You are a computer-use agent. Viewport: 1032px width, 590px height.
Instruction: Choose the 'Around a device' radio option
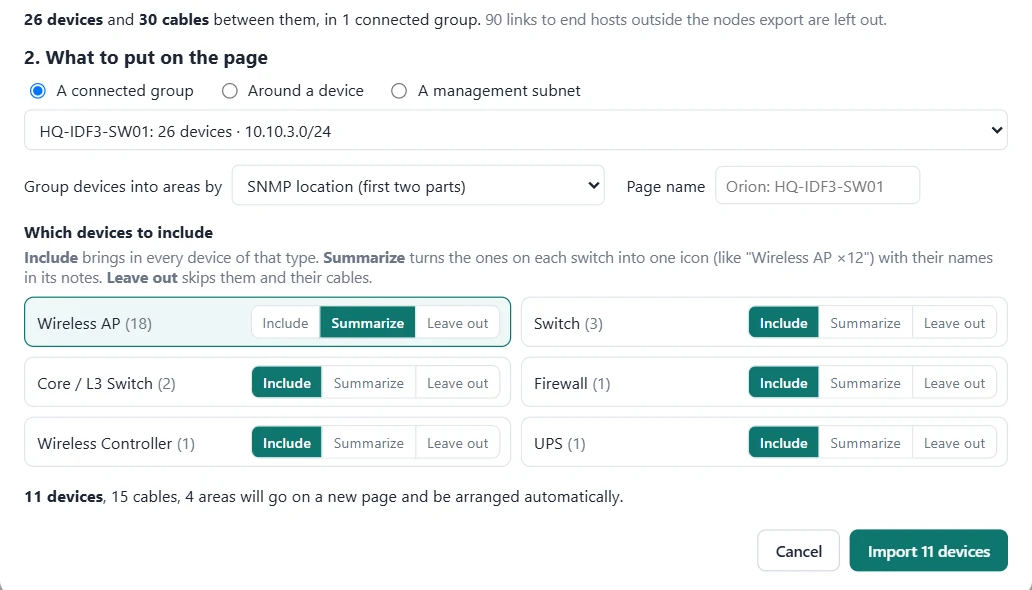[x=229, y=91]
